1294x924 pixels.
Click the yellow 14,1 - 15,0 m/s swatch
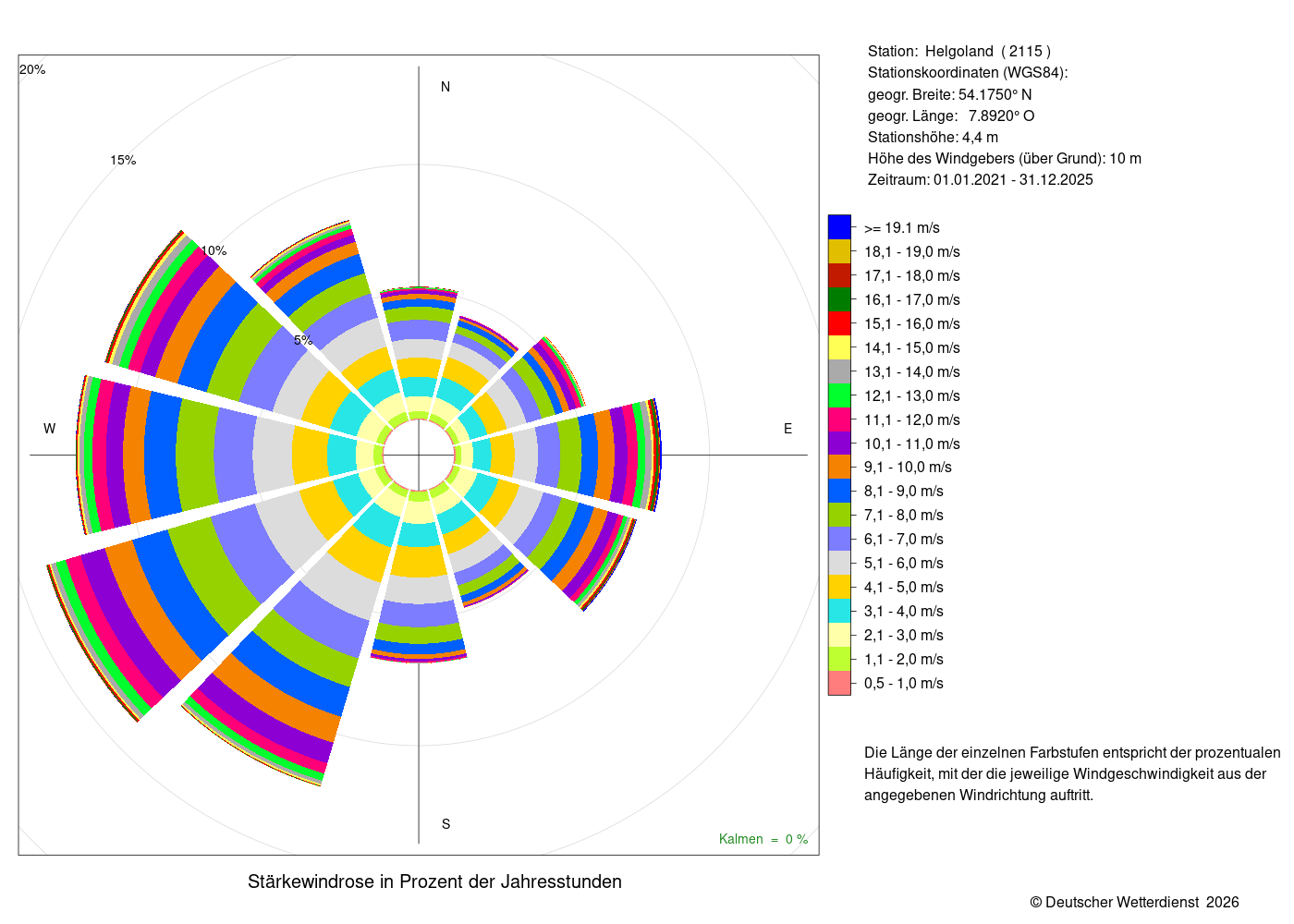click(839, 347)
